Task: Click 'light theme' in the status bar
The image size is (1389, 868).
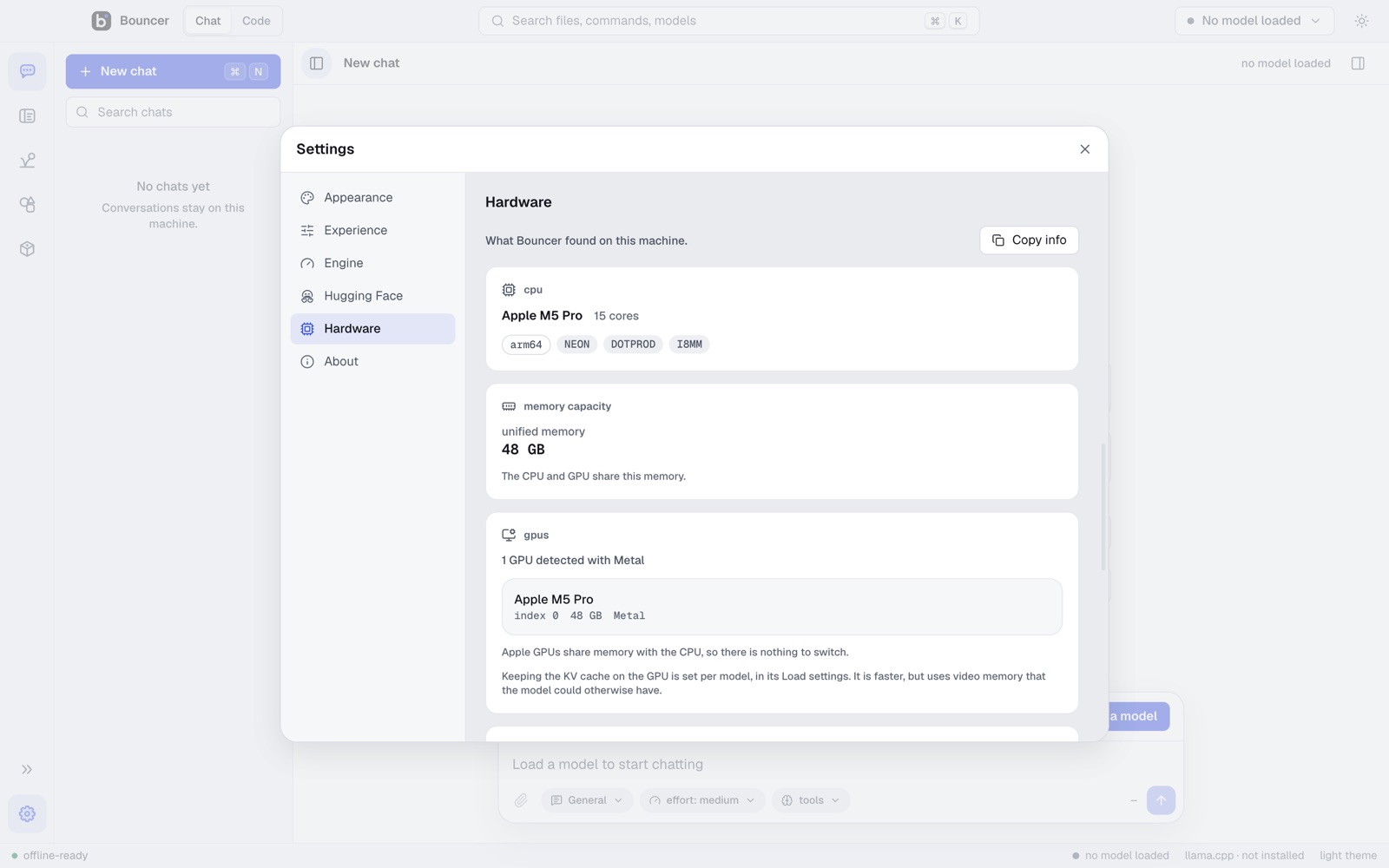Action: pos(1348,856)
